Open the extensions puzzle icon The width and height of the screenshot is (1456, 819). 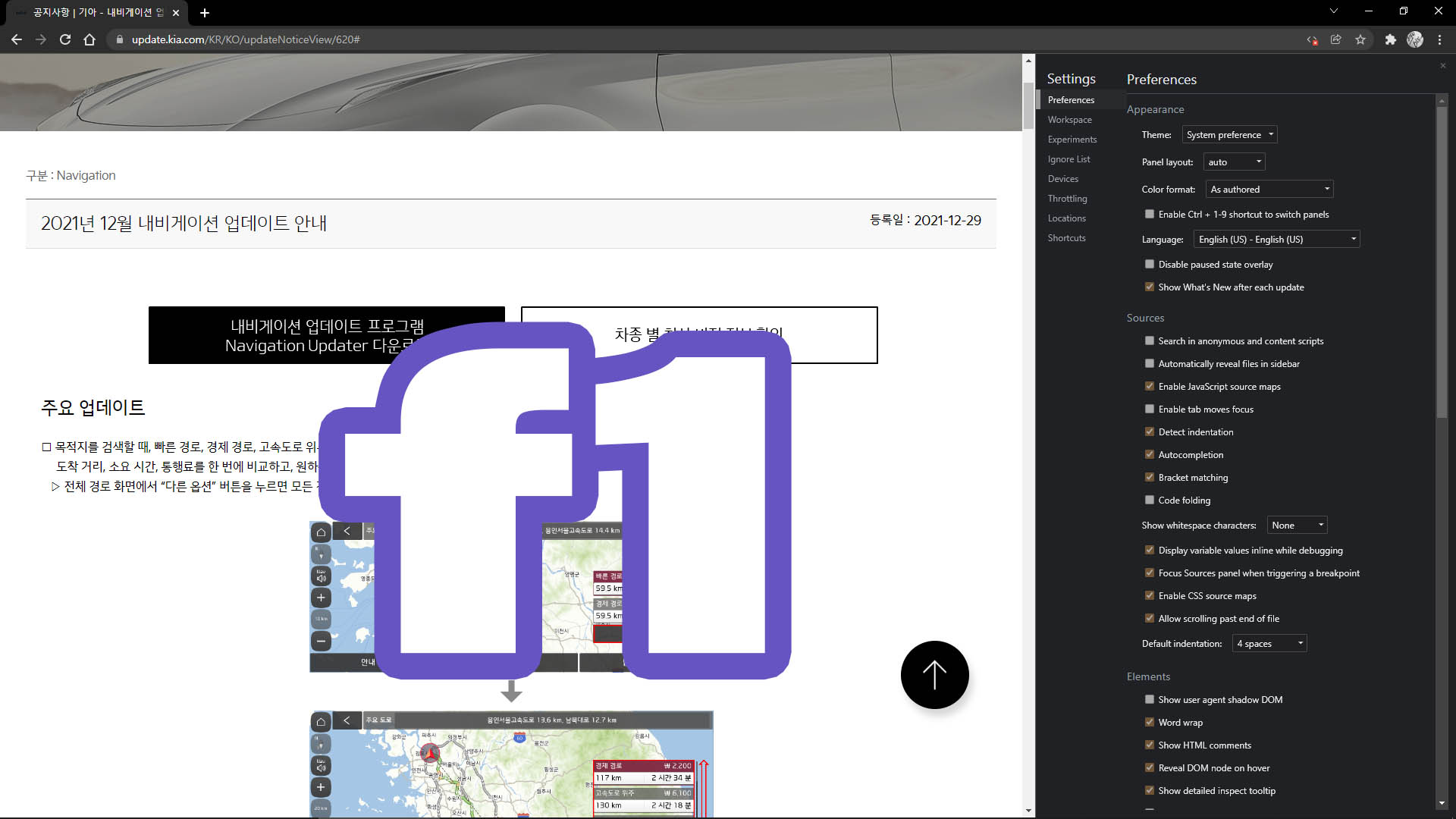click(1390, 39)
